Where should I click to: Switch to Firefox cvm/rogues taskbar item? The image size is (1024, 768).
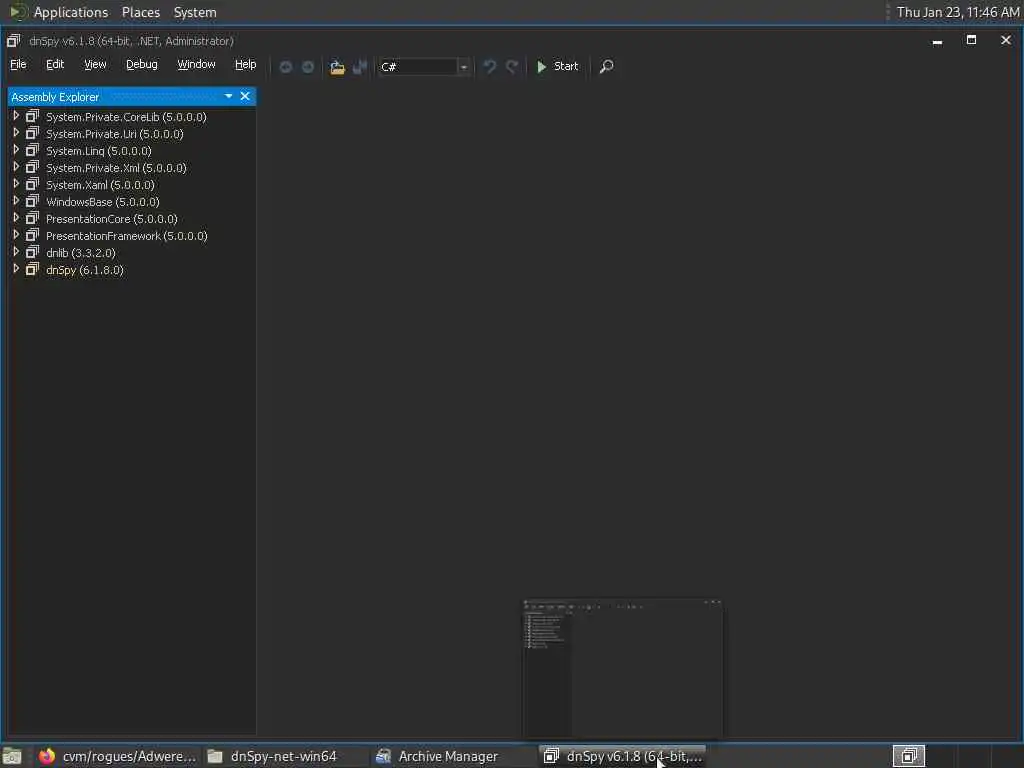point(117,756)
